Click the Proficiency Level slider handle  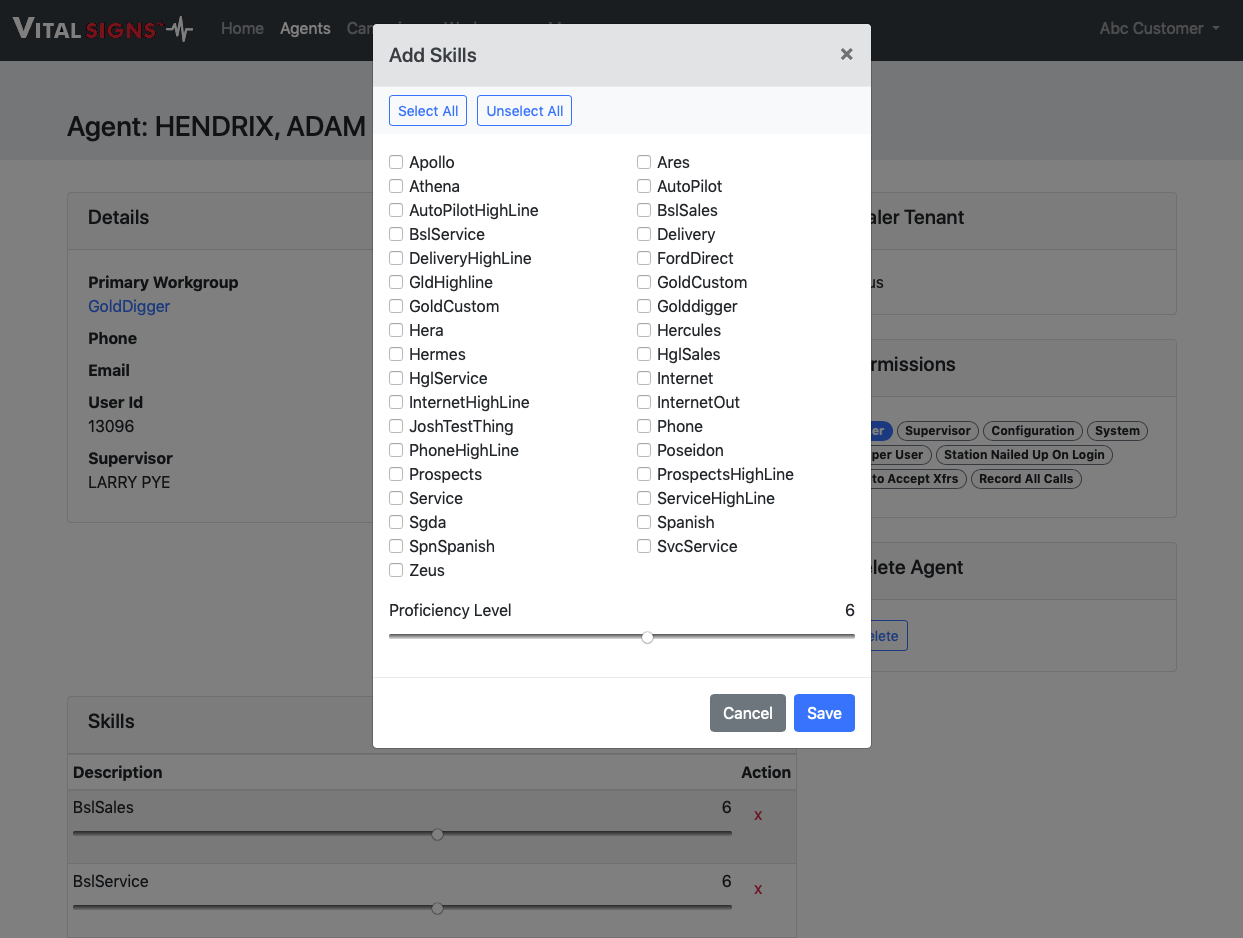click(647, 637)
